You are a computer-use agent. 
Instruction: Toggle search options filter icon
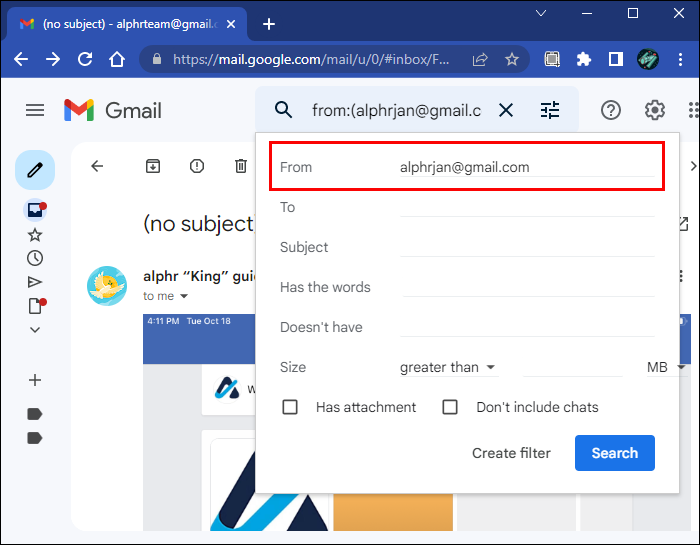tap(550, 110)
